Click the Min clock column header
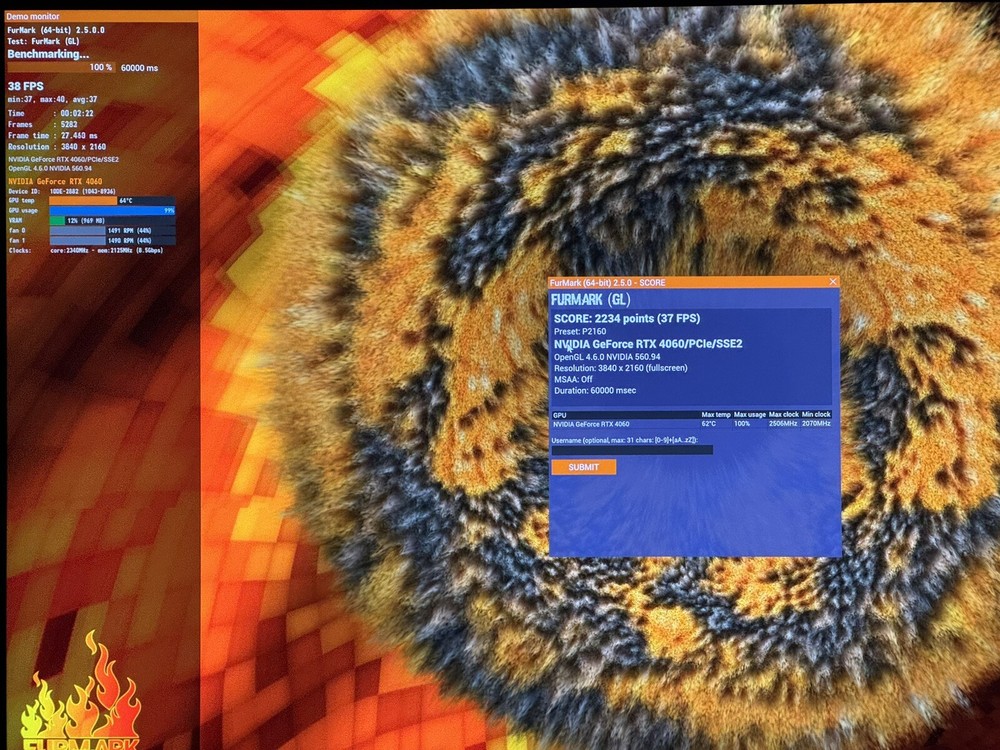1000x750 pixels. coord(816,414)
